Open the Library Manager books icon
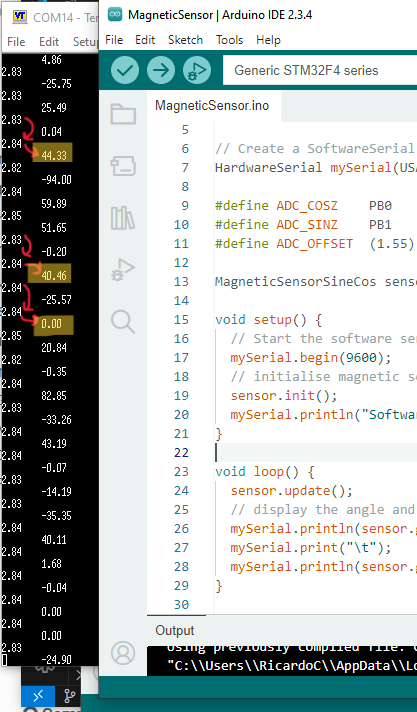This screenshot has width=417, height=712. tap(123, 218)
